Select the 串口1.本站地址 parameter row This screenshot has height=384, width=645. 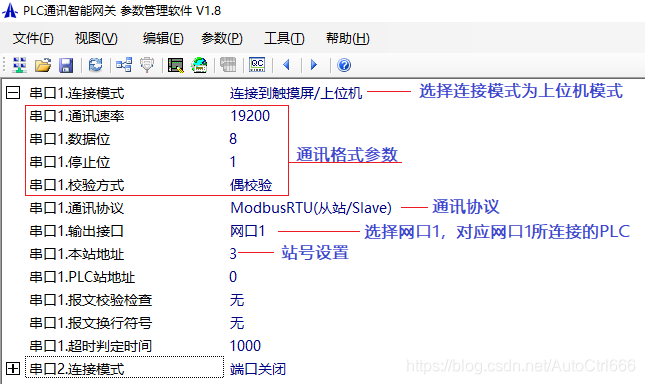pyautogui.click(x=77, y=254)
